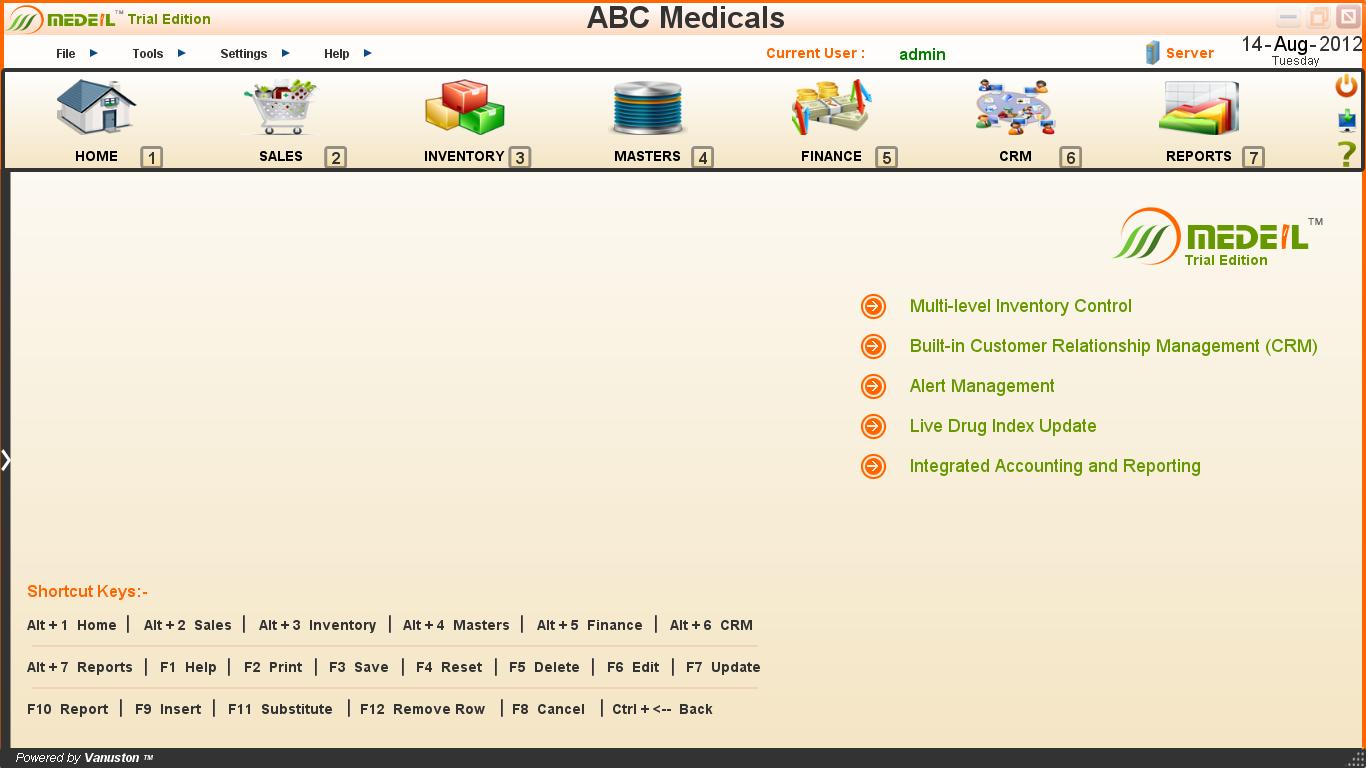Click the admin user name
Viewport: 1366px width, 768px height.
922,54
